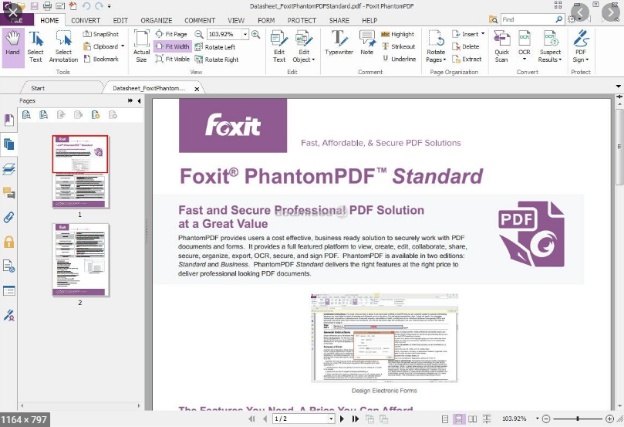Open the Digital Signatures side panel

(x=9, y=316)
